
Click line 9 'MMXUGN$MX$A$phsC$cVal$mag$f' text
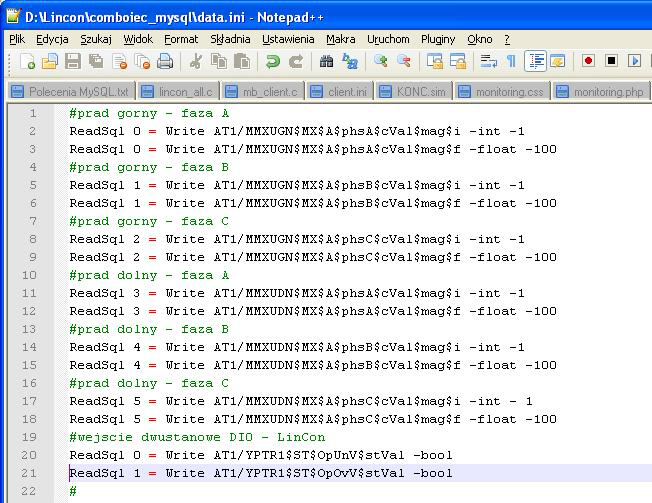click(x=353, y=257)
